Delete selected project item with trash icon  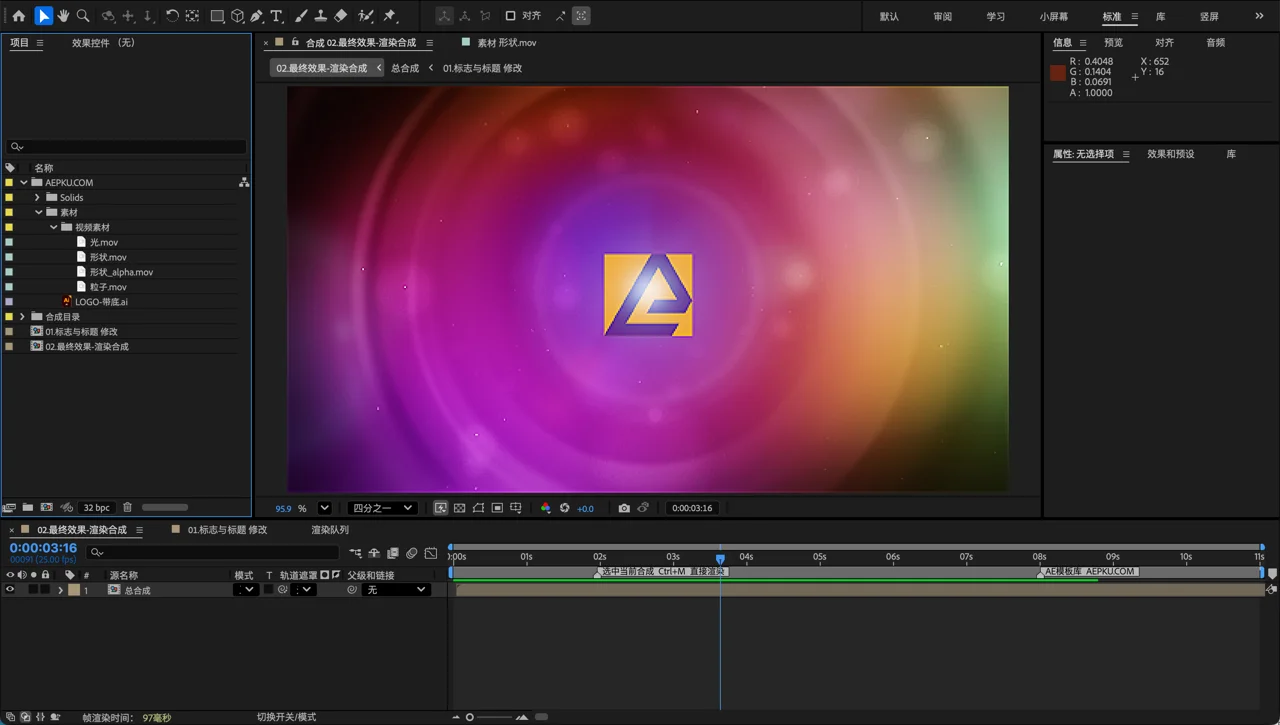[x=127, y=508]
